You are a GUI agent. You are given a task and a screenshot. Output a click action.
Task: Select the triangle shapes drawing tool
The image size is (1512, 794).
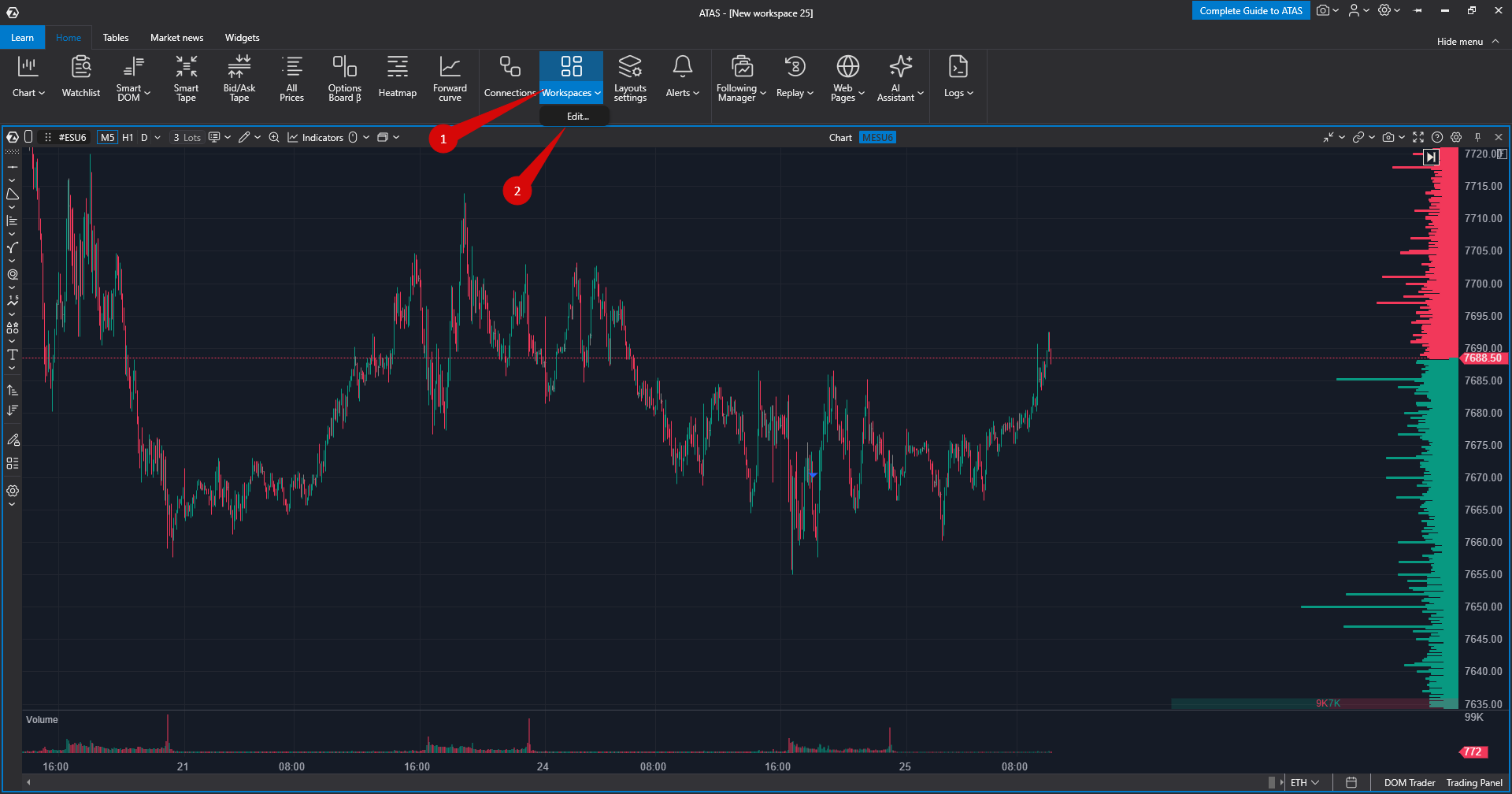click(x=12, y=194)
